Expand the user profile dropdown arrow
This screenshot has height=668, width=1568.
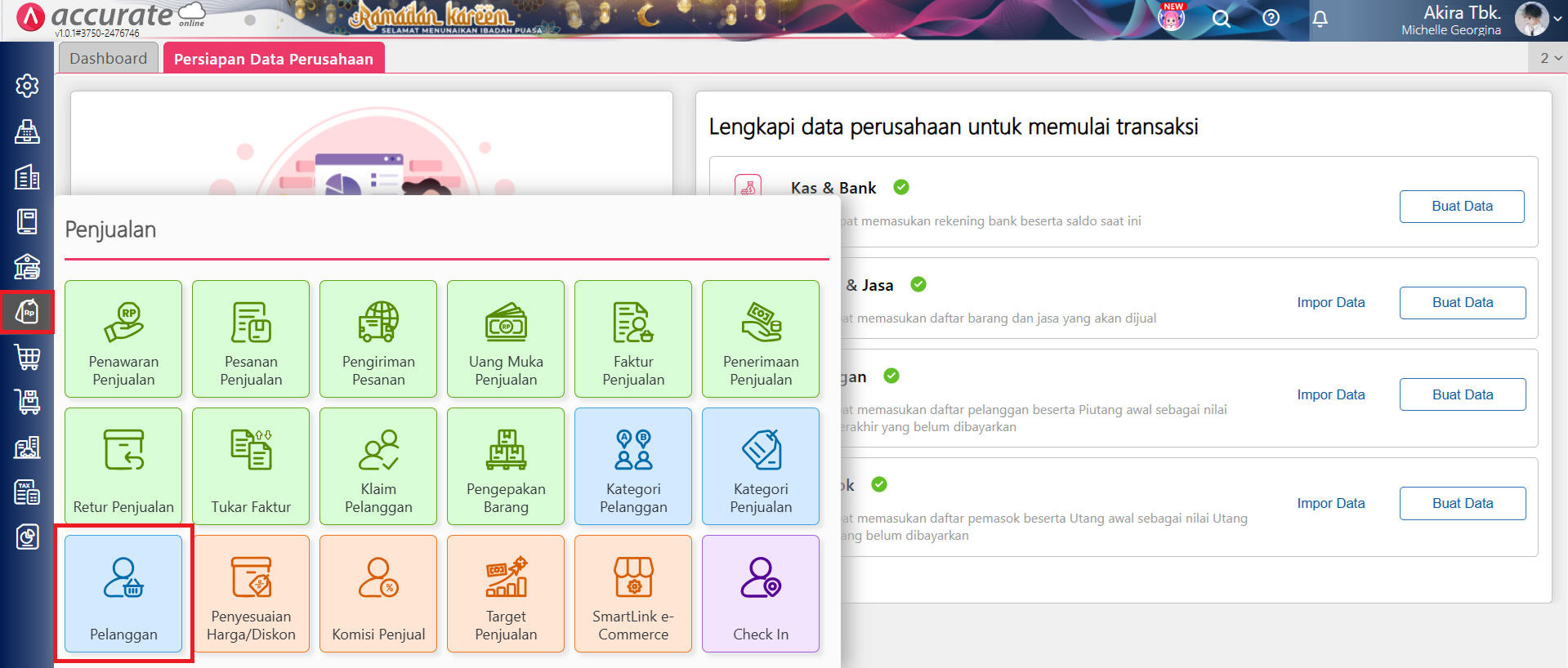(1557, 19)
